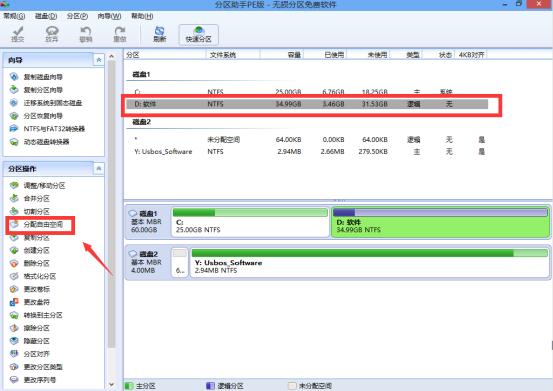Click the 状态 column header
The width and height of the screenshot is (553, 391).
click(x=439, y=55)
